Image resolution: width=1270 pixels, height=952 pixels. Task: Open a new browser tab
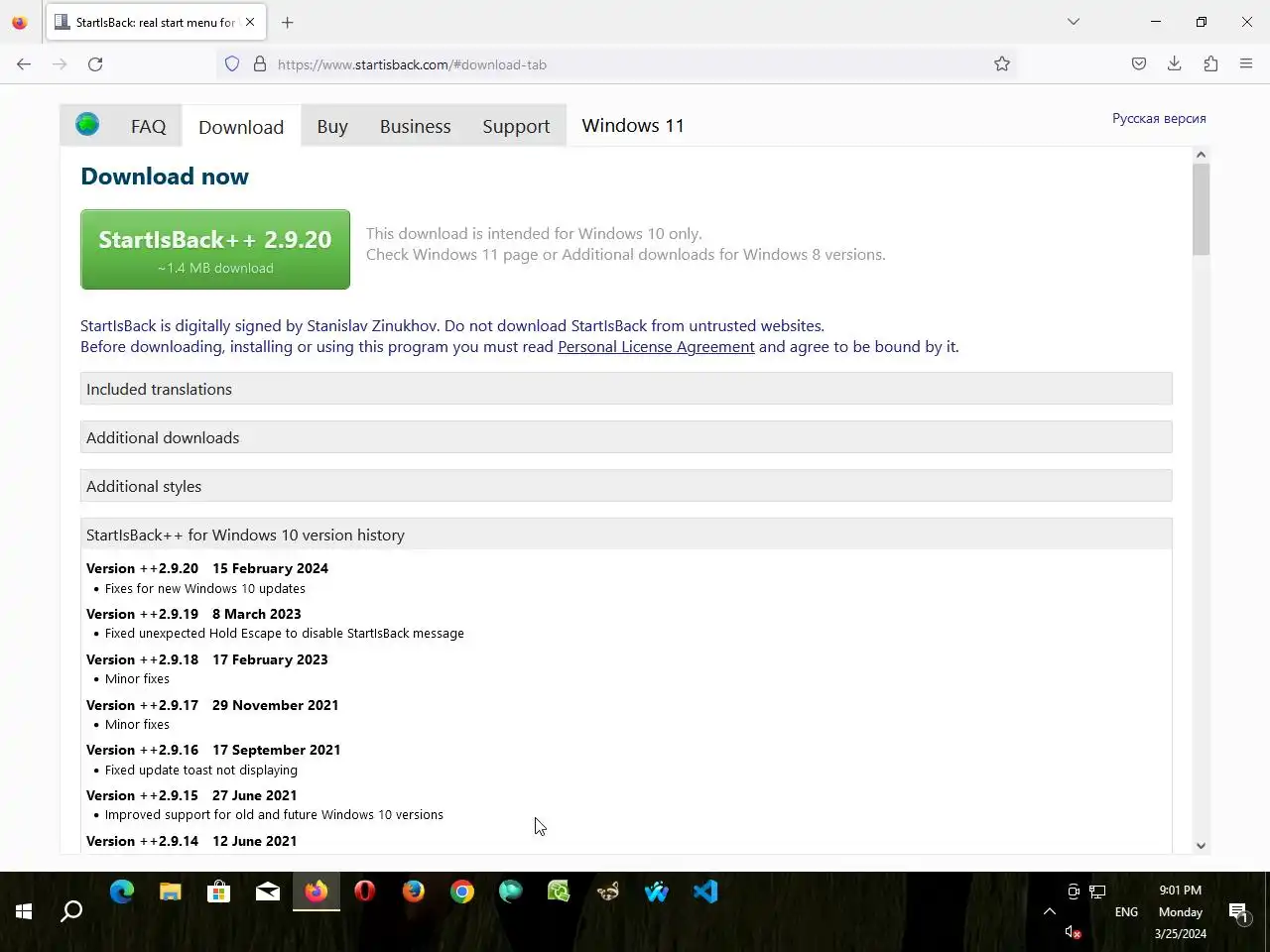[x=287, y=22]
